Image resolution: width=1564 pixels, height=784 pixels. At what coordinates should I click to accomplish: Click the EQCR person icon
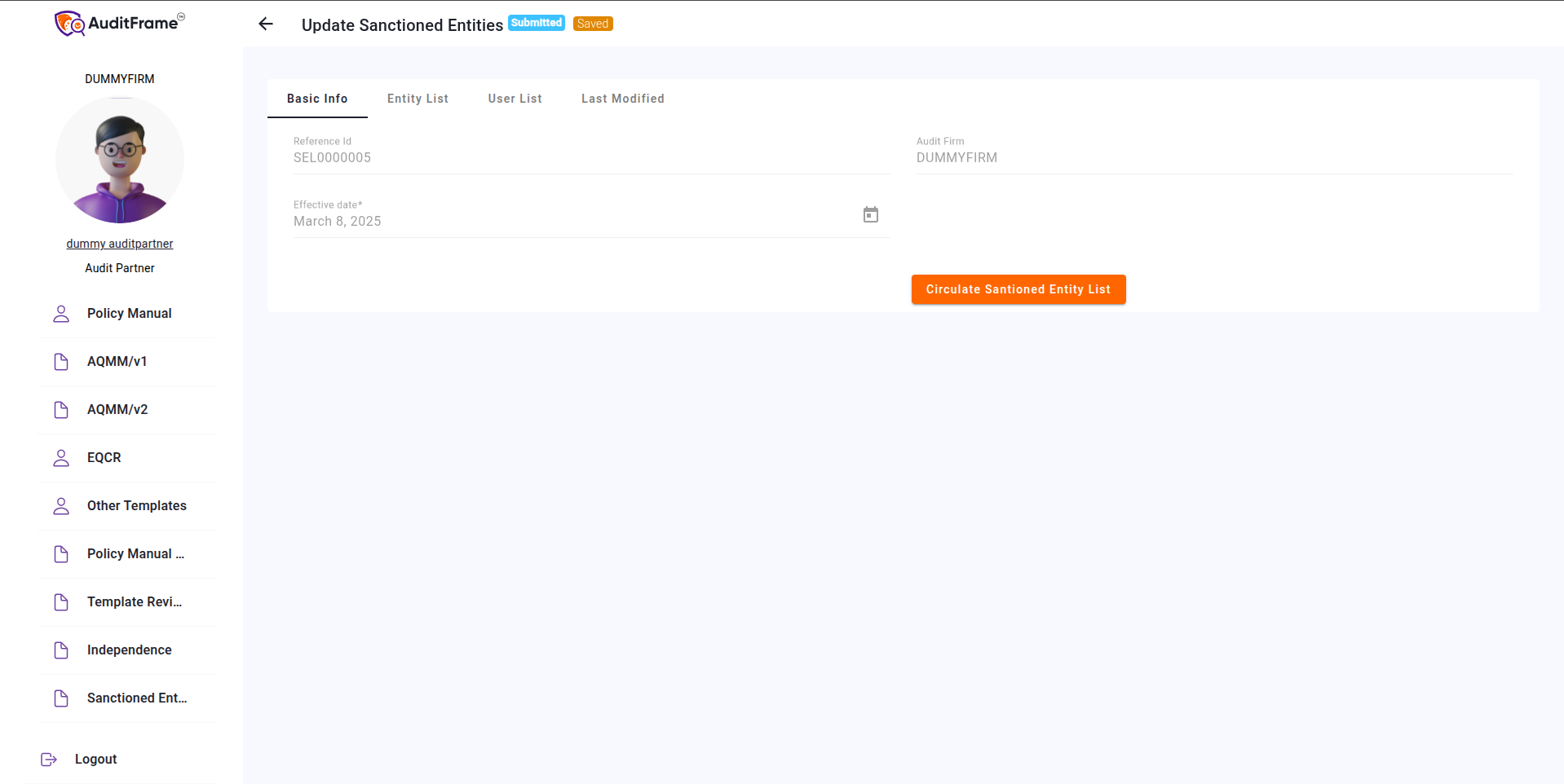pyautogui.click(x=61, y=458)
